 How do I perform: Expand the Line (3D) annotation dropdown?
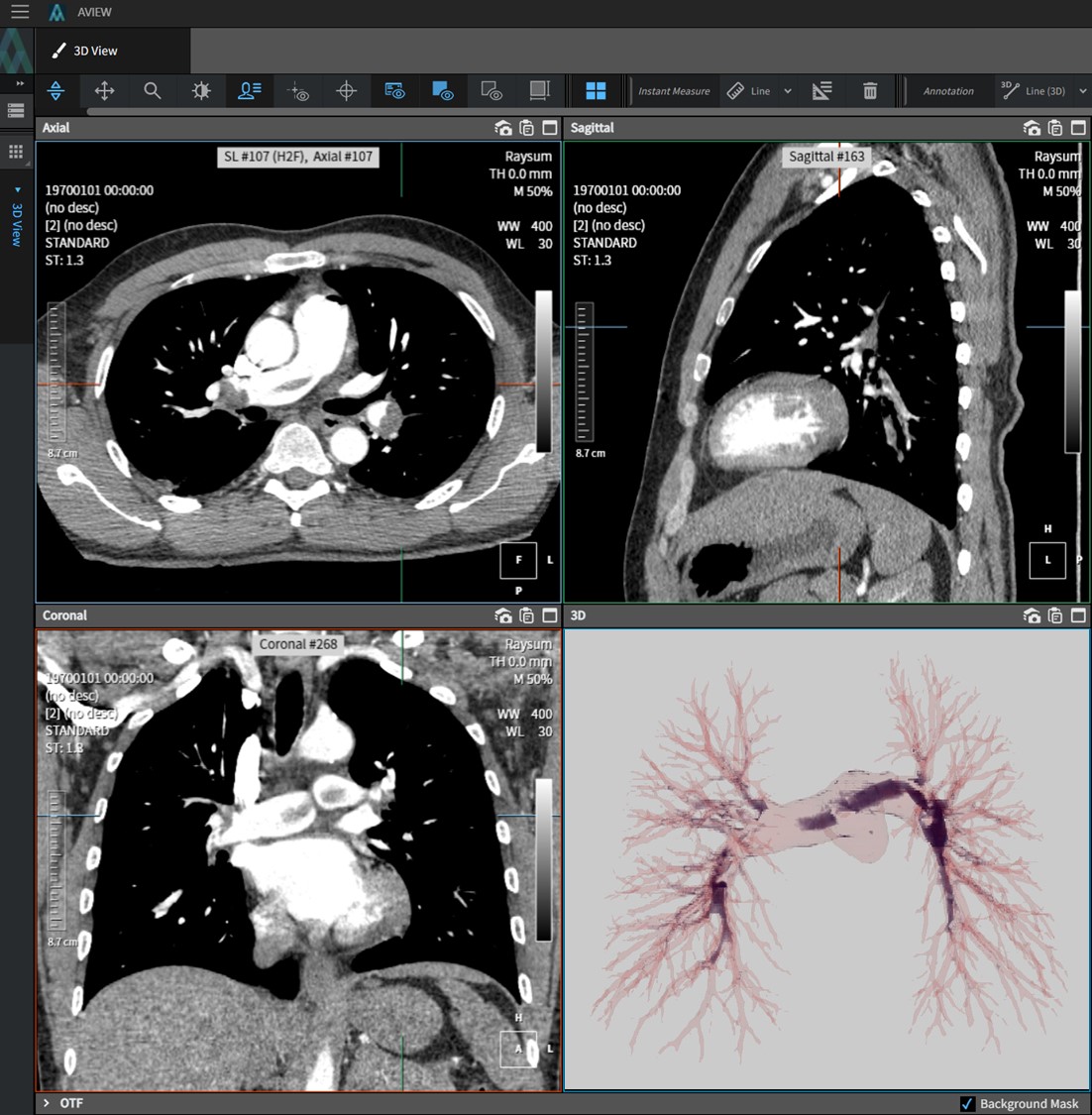[x=1082, y=91]
